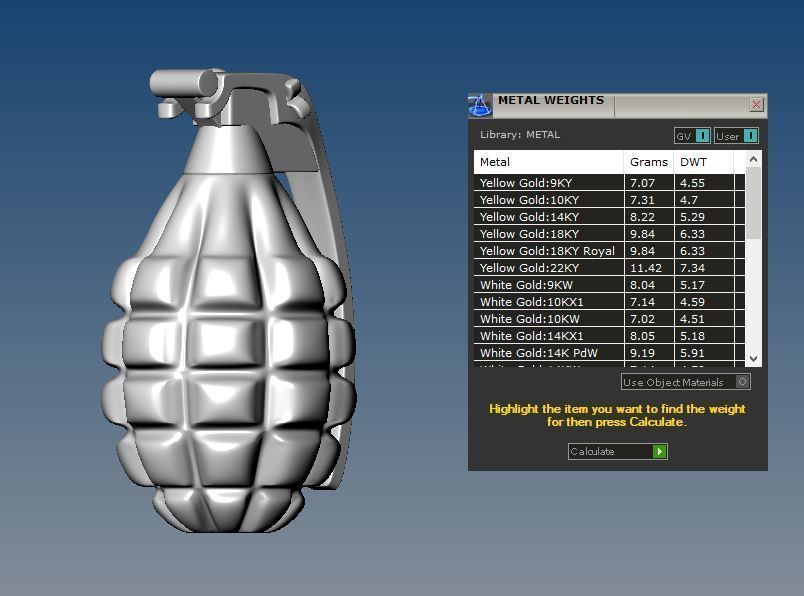
Task: Click the 7.34 DWT value
Action: point(692,268)
